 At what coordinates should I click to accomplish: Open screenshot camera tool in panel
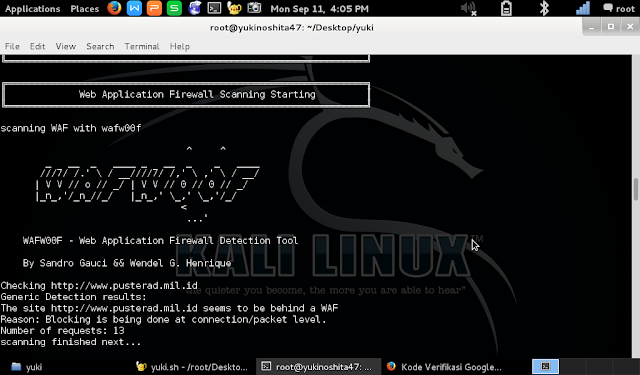tap(254, 8)
